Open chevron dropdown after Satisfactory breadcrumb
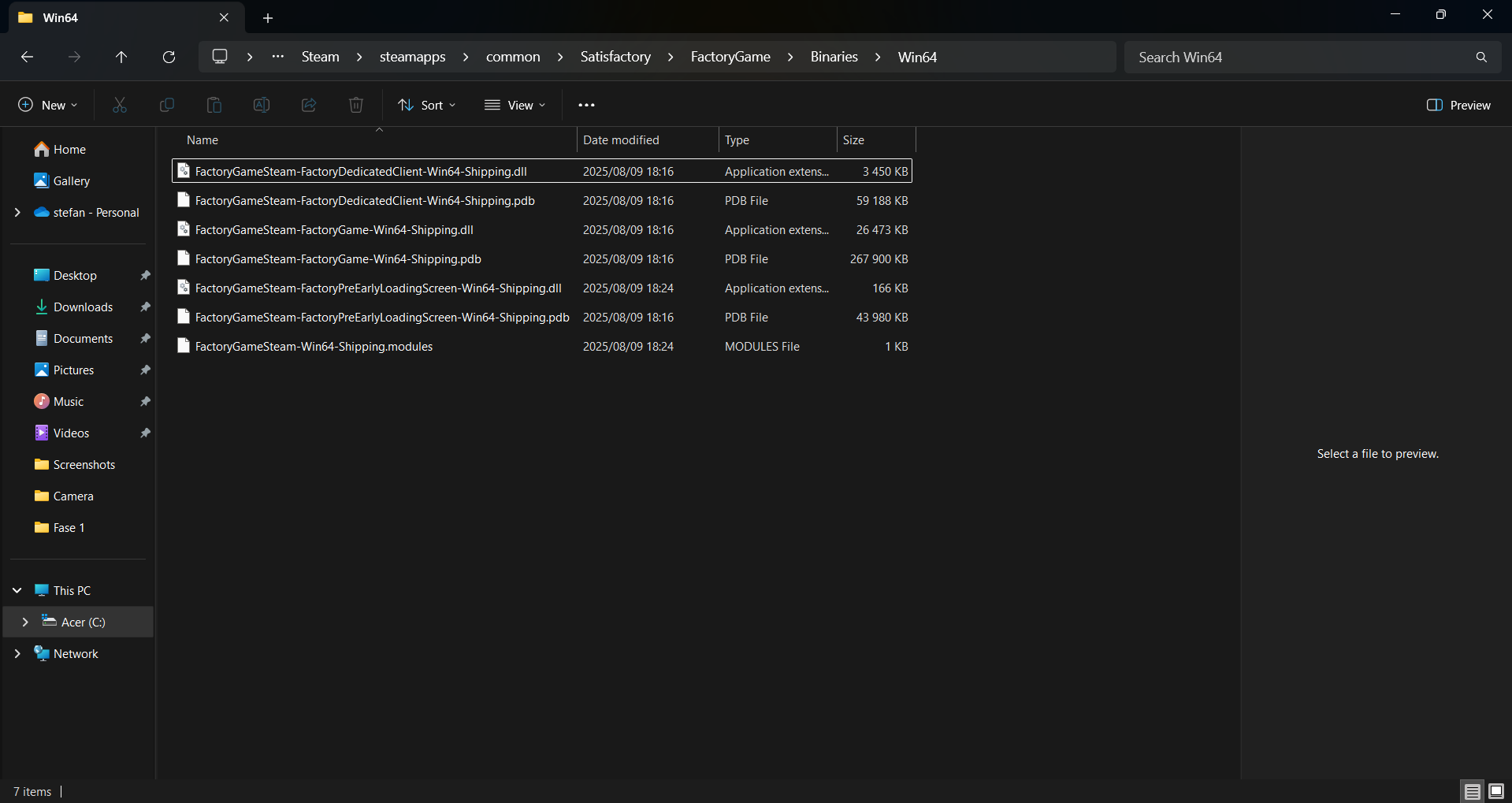The height and width of the screenshot is (803, 1512). tap(671, 57)
